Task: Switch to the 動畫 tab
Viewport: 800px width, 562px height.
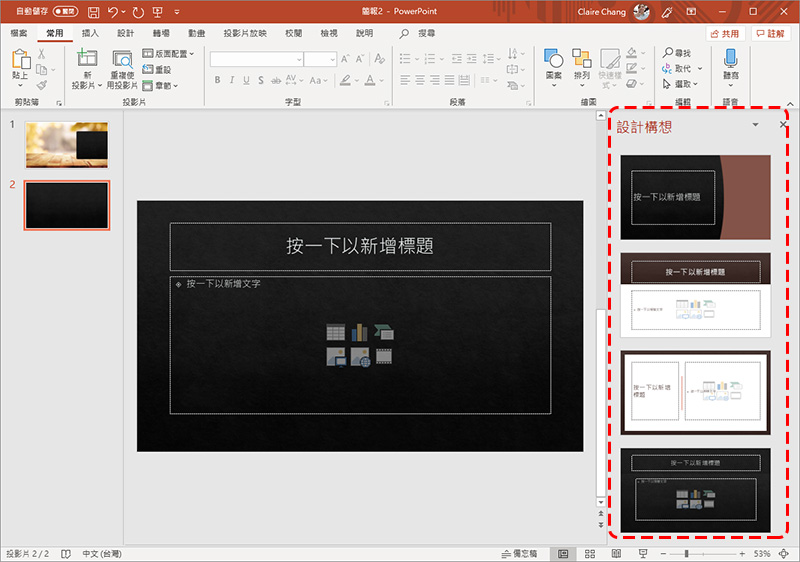Action: click(x=196, y=33)
